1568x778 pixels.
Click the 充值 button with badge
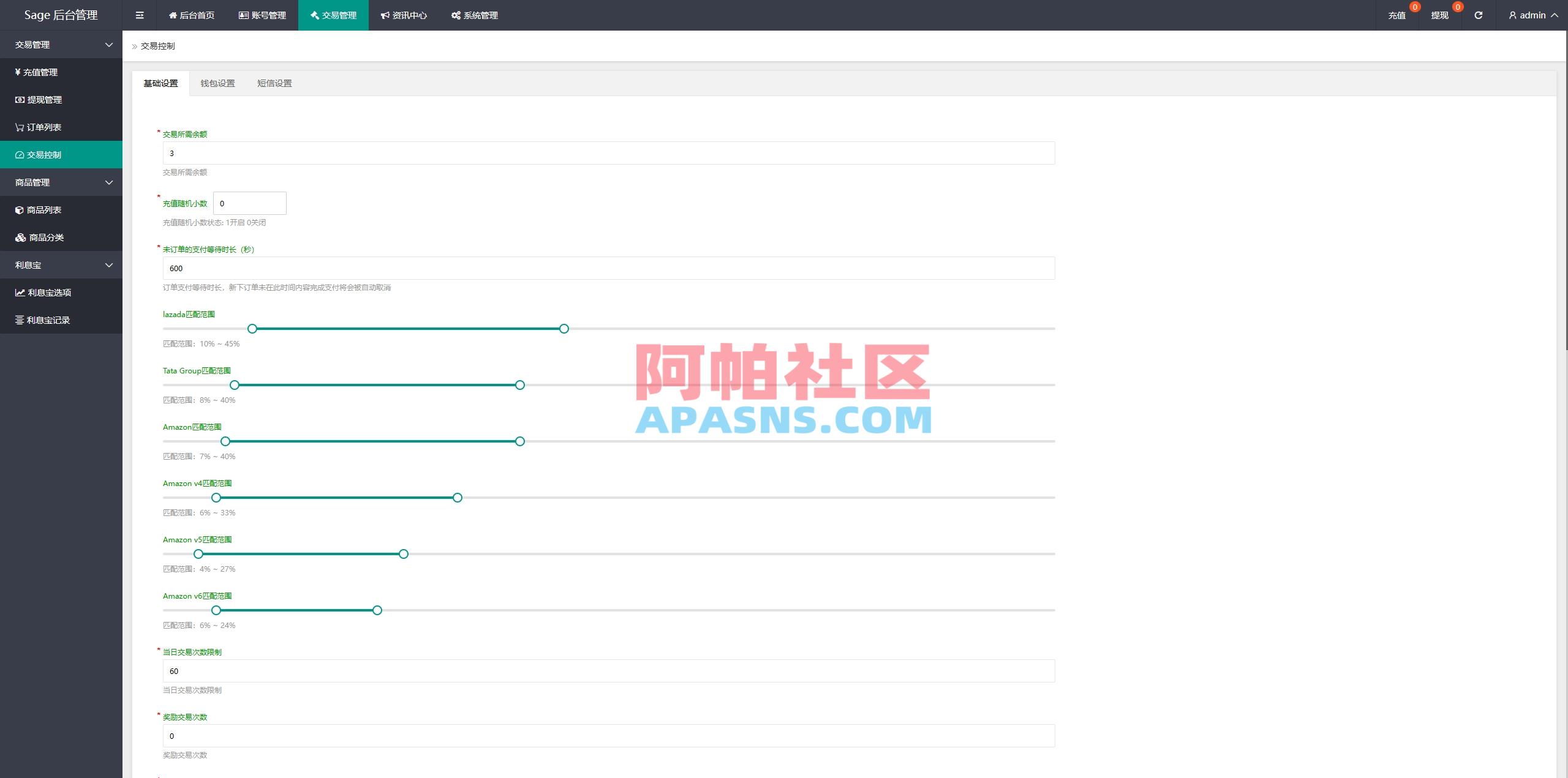pos(1397,15)
